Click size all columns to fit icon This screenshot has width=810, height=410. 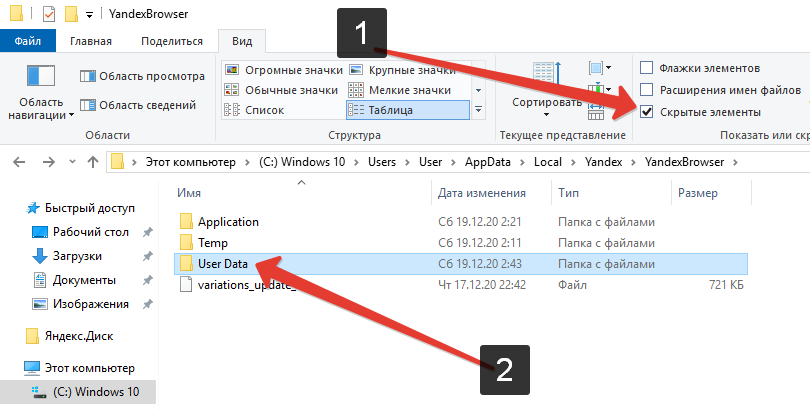click(596, 112)
